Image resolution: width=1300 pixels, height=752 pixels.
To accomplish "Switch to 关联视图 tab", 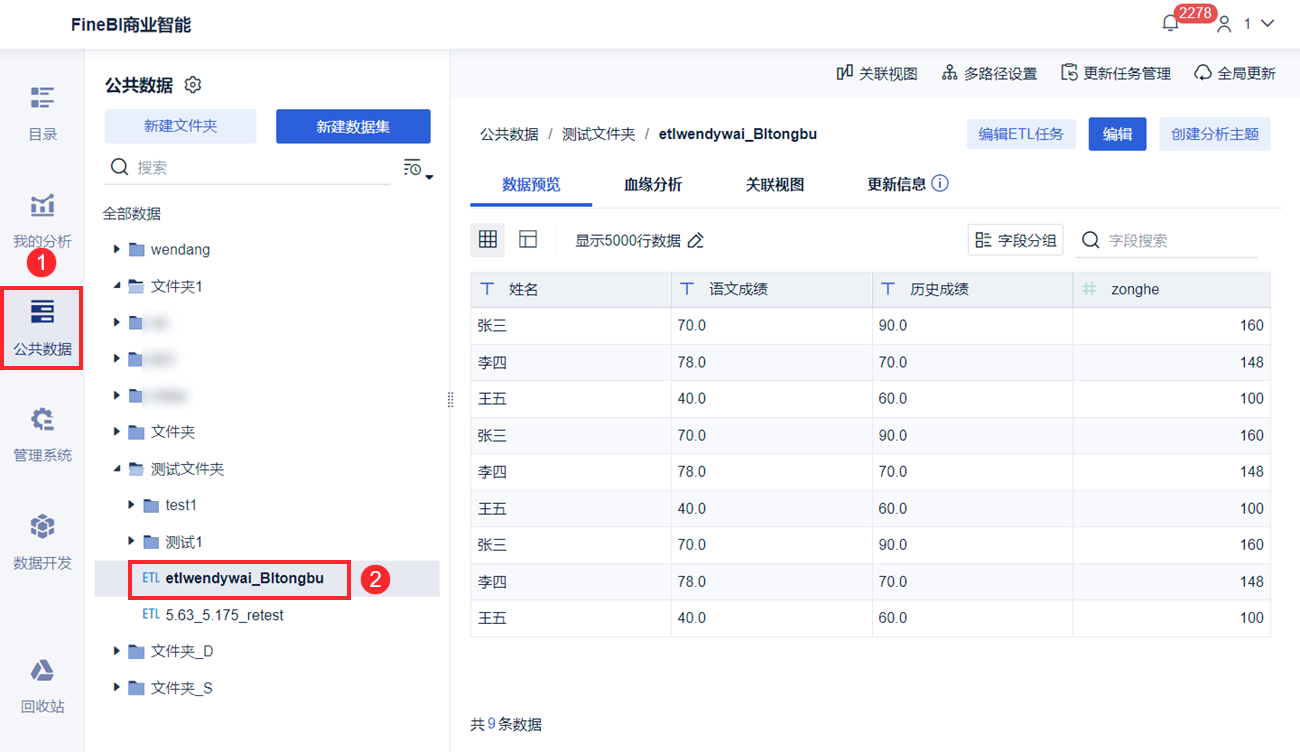I will point(775,185).
